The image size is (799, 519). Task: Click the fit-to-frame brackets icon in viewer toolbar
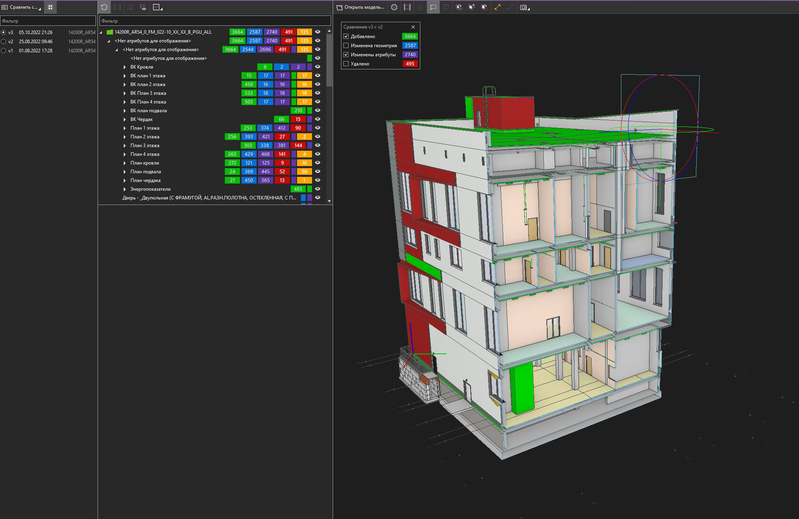coord(407,7)
